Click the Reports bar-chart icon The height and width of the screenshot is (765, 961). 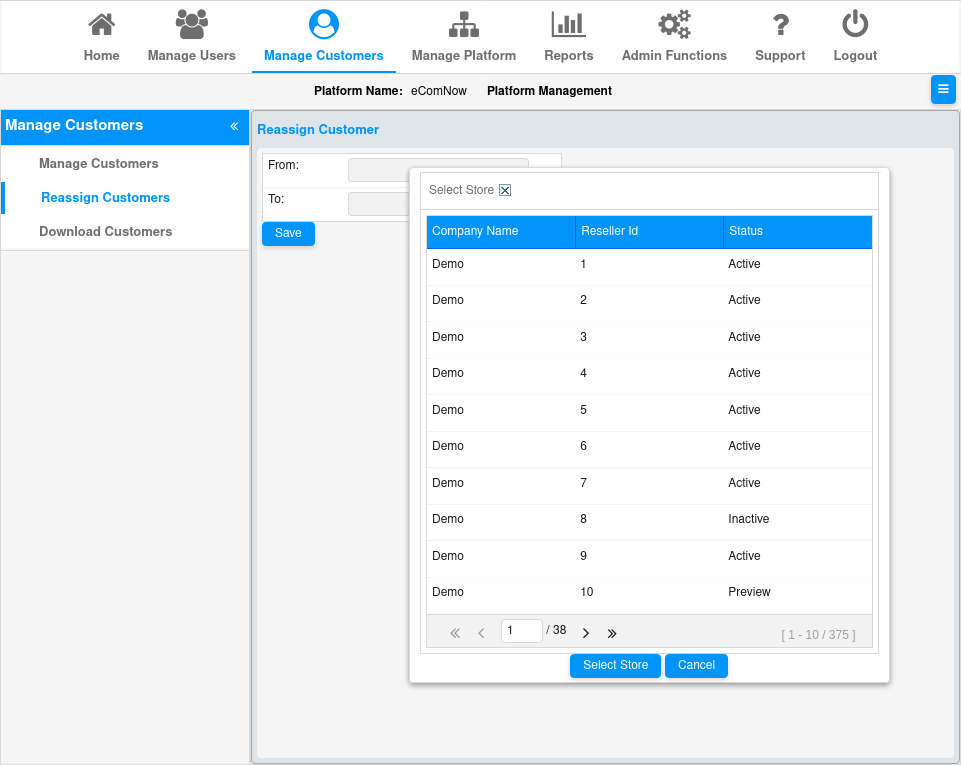(x=568, y=22)
